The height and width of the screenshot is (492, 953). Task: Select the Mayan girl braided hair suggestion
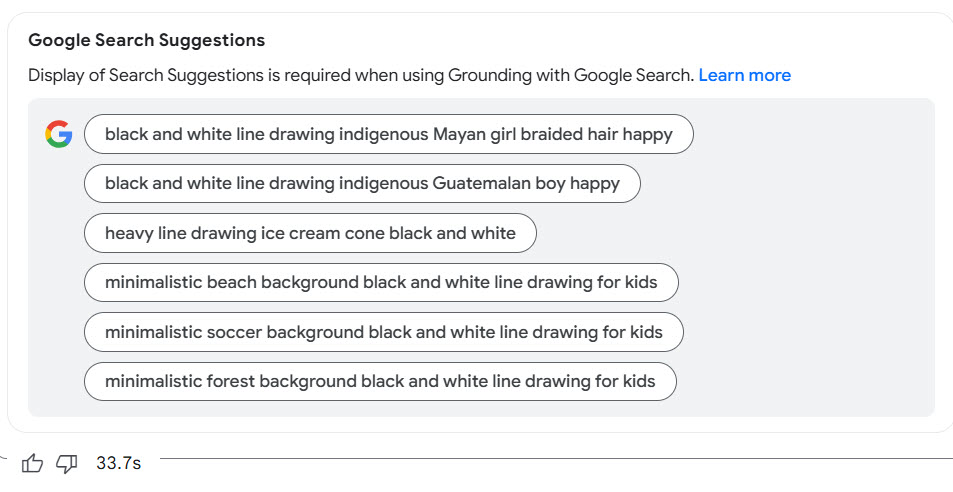pos(388,134)
